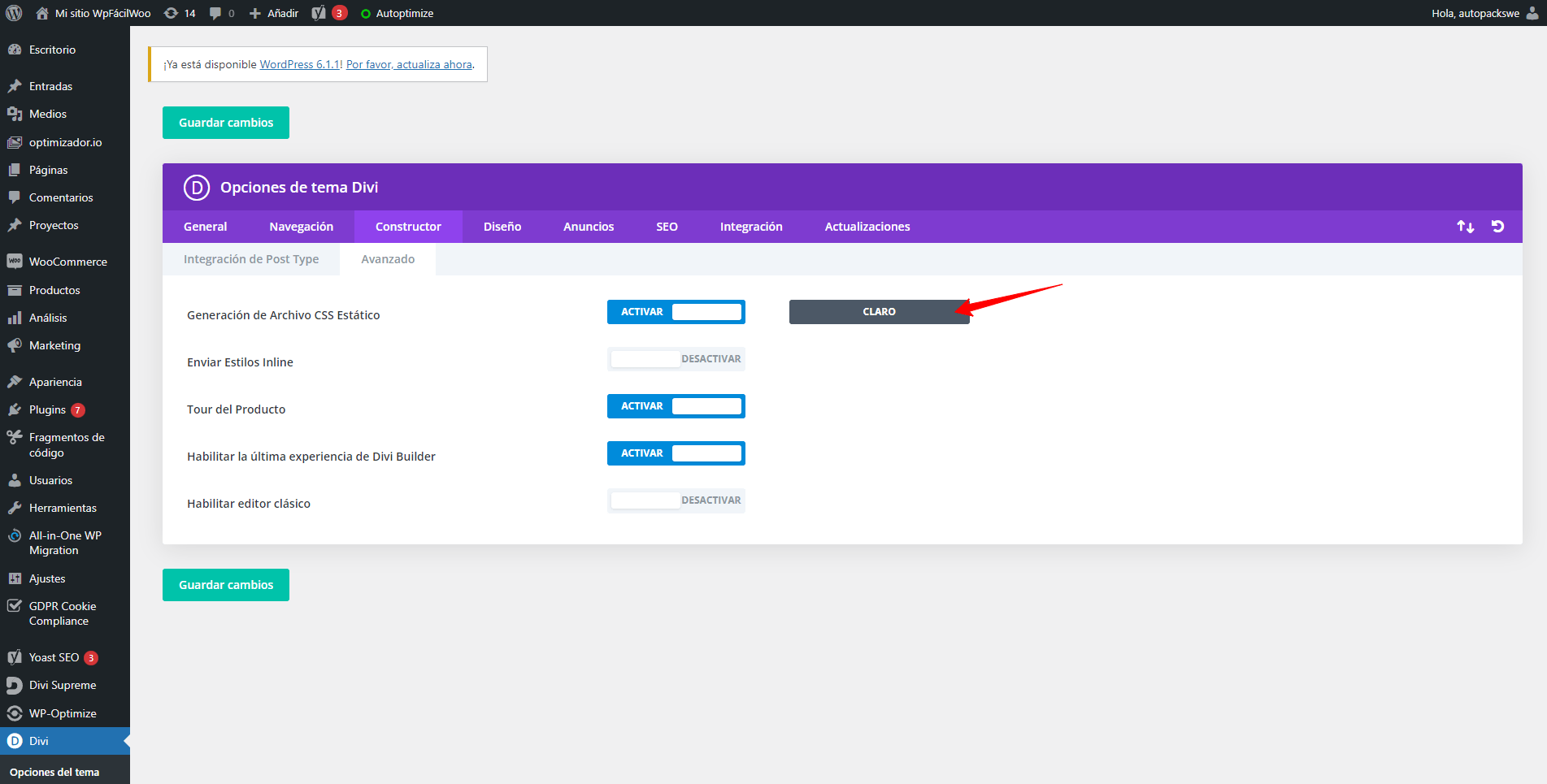Click the Escritorio dashboard icon
This screenshot has width=1547, height=784.
tap(15, 50)
